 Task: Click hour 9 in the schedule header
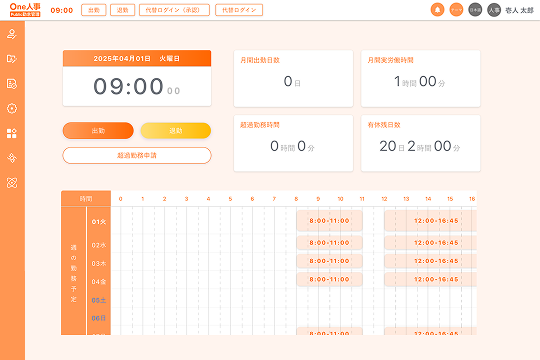(318, 199)
